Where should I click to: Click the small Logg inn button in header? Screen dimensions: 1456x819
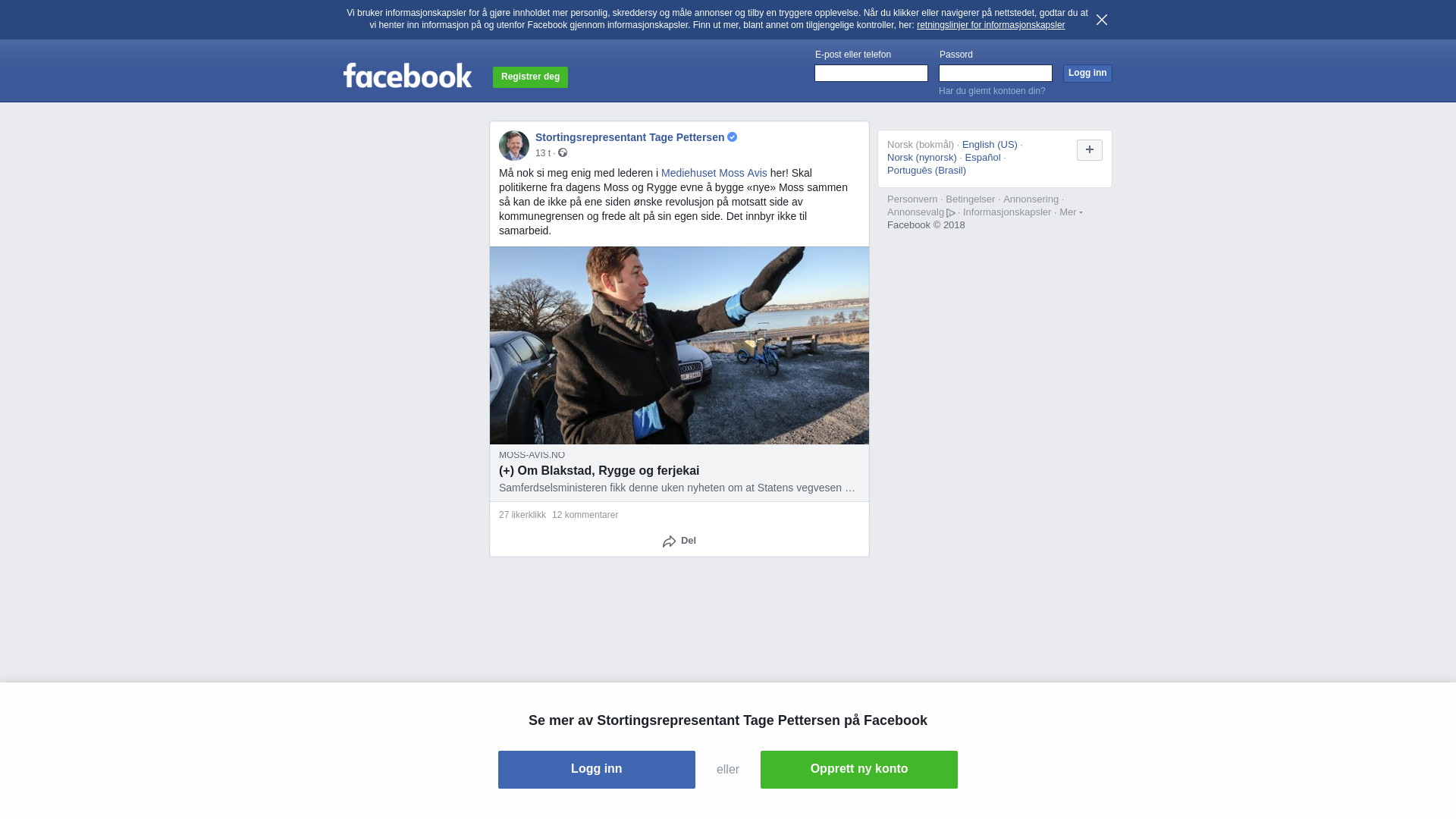1087,73
